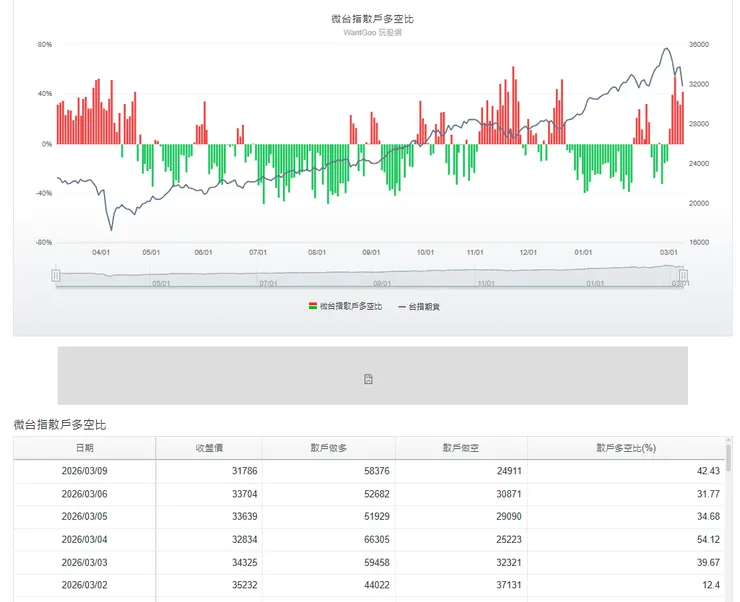
Task: Click retail short value 30871
Action: [509, 494]
